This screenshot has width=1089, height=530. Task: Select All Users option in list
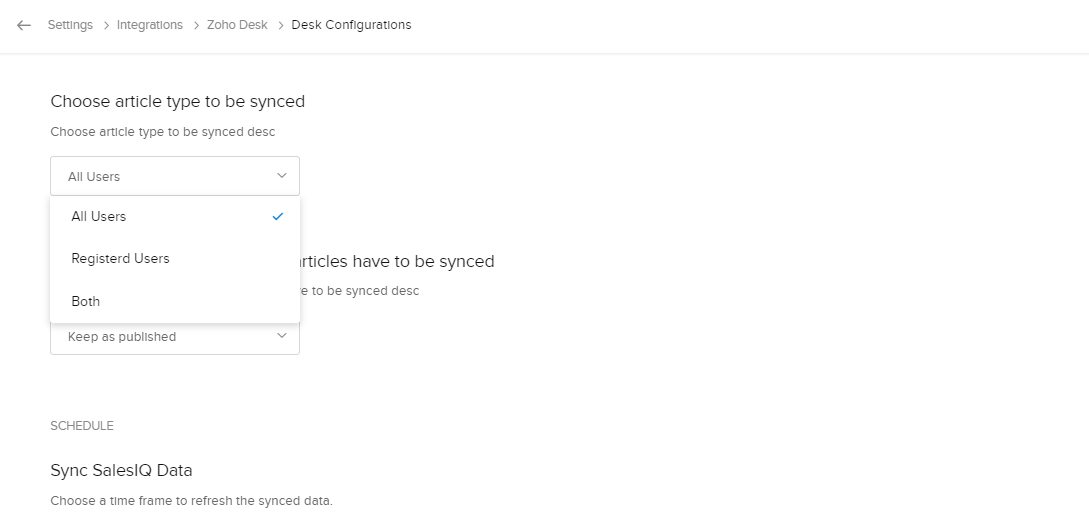(x=99, y=216)
